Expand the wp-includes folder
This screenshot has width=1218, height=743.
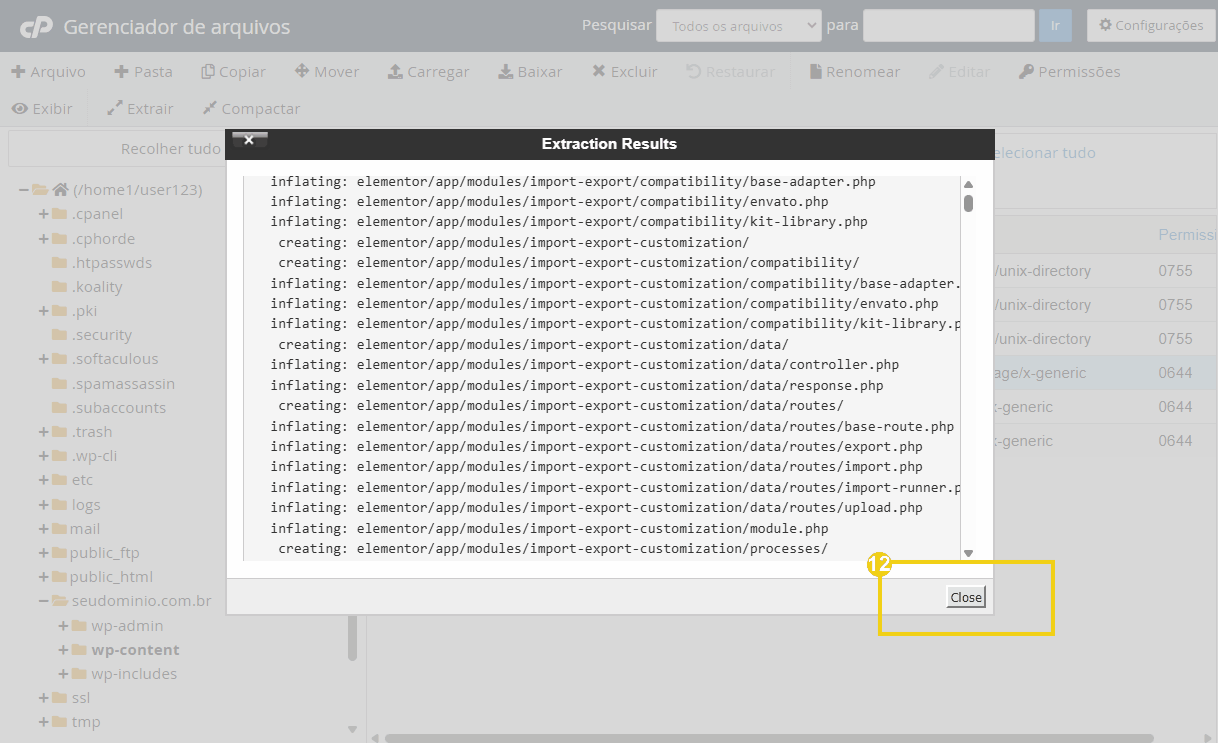(x=64, y=674)
